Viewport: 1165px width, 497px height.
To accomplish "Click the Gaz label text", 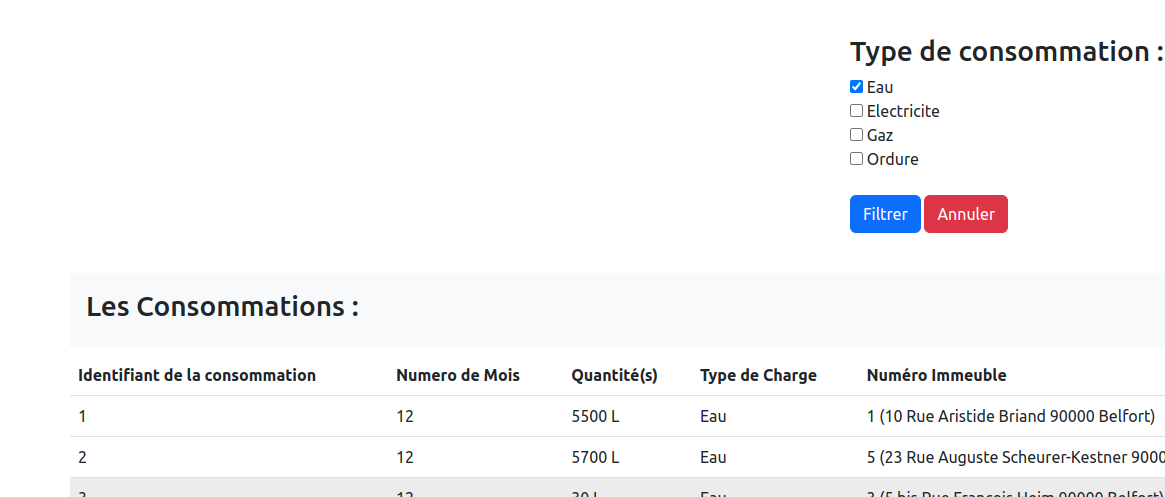I will (x=880, y=135).
